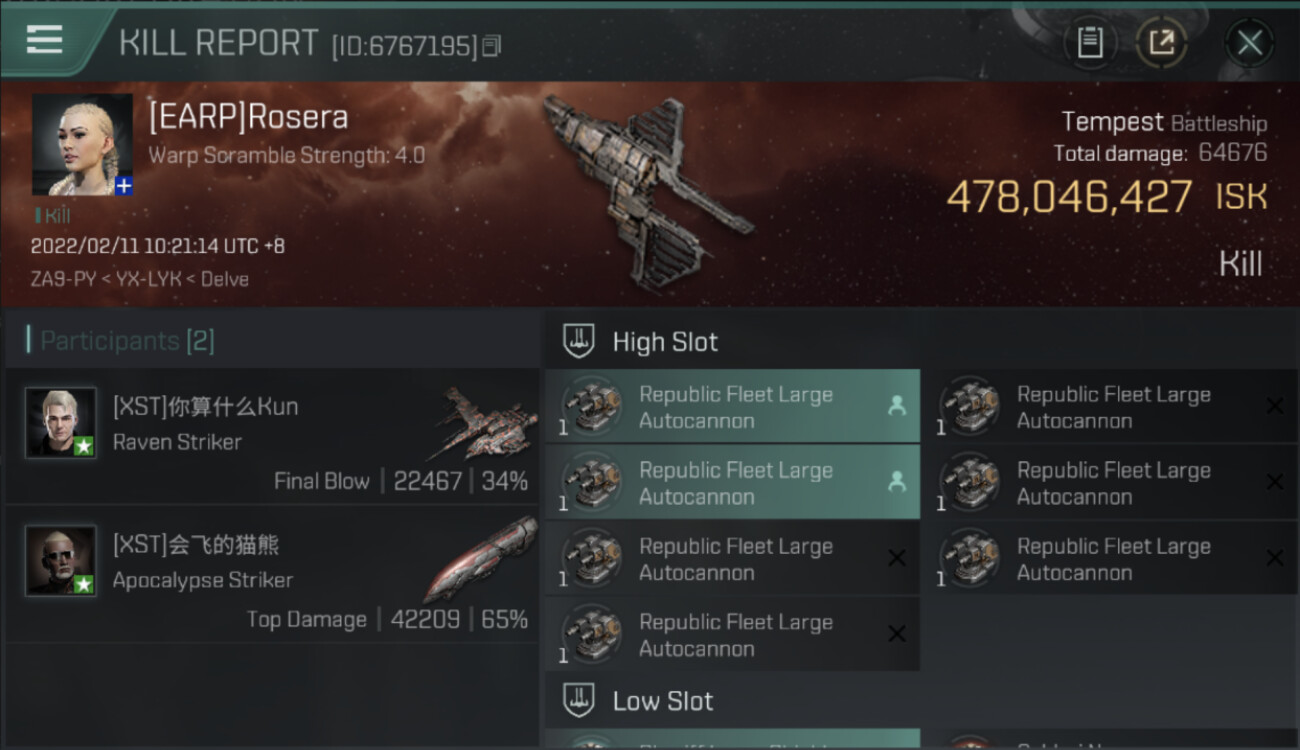Click the Delve region link

(x=225, y=279)
